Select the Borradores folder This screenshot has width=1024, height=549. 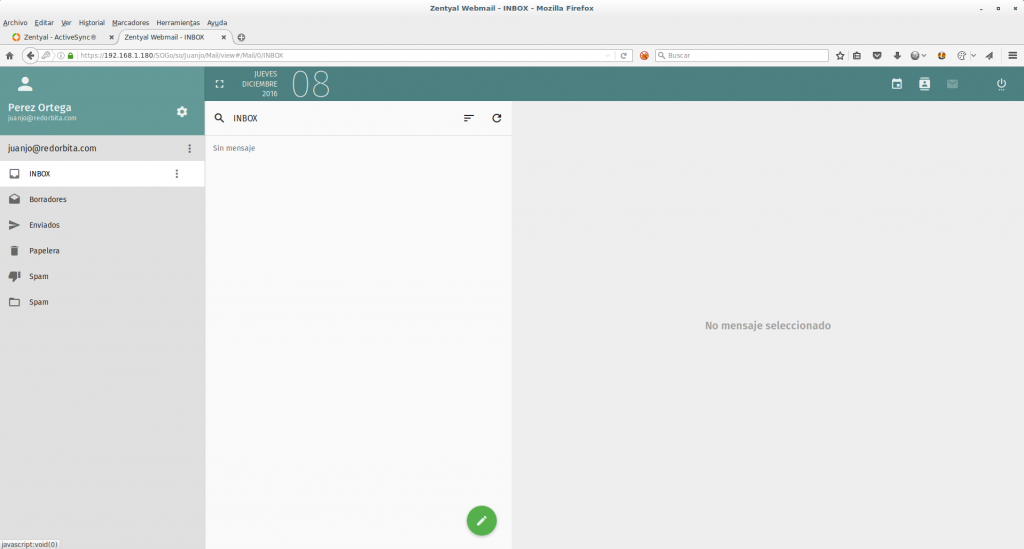tap(48, 199)
